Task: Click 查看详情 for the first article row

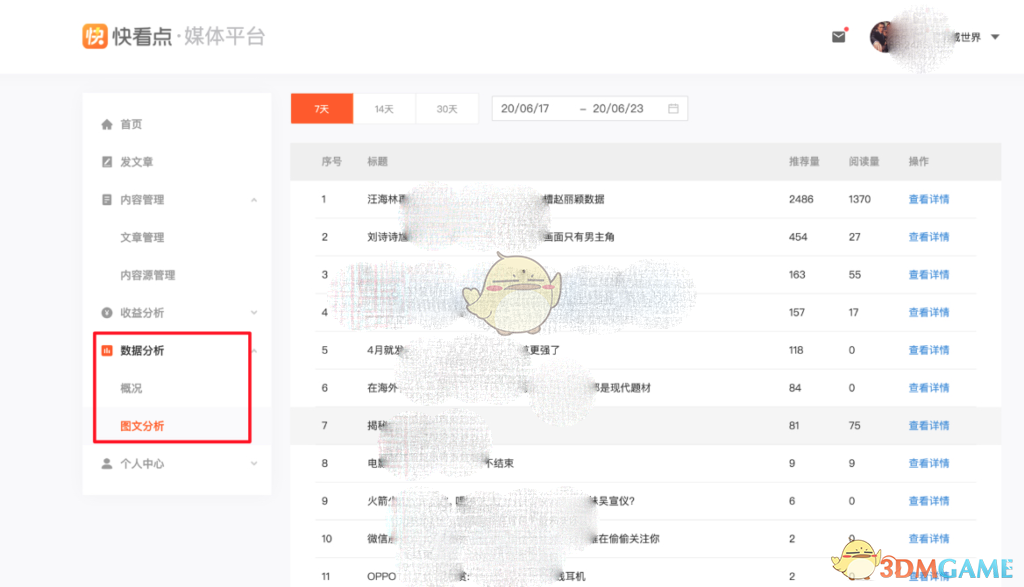Action: point(929,199)
